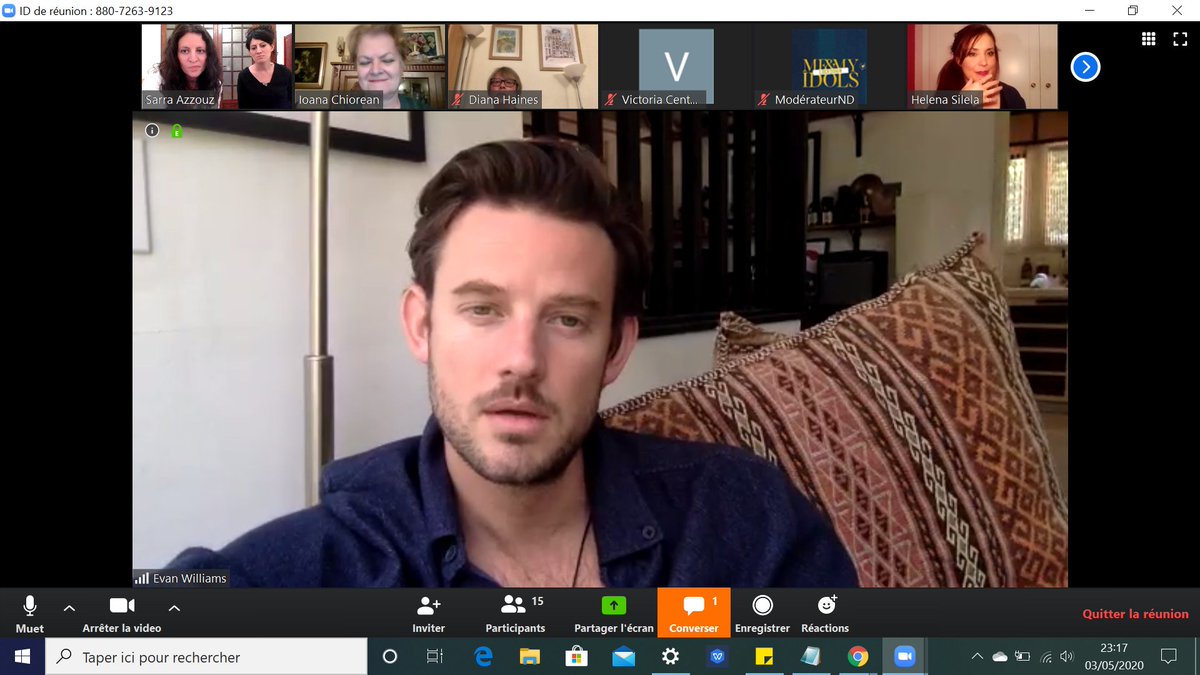The height and width of the screenshot is (675, 1200).
Task: Open Task View in taskbar
Action: [435, 657]
